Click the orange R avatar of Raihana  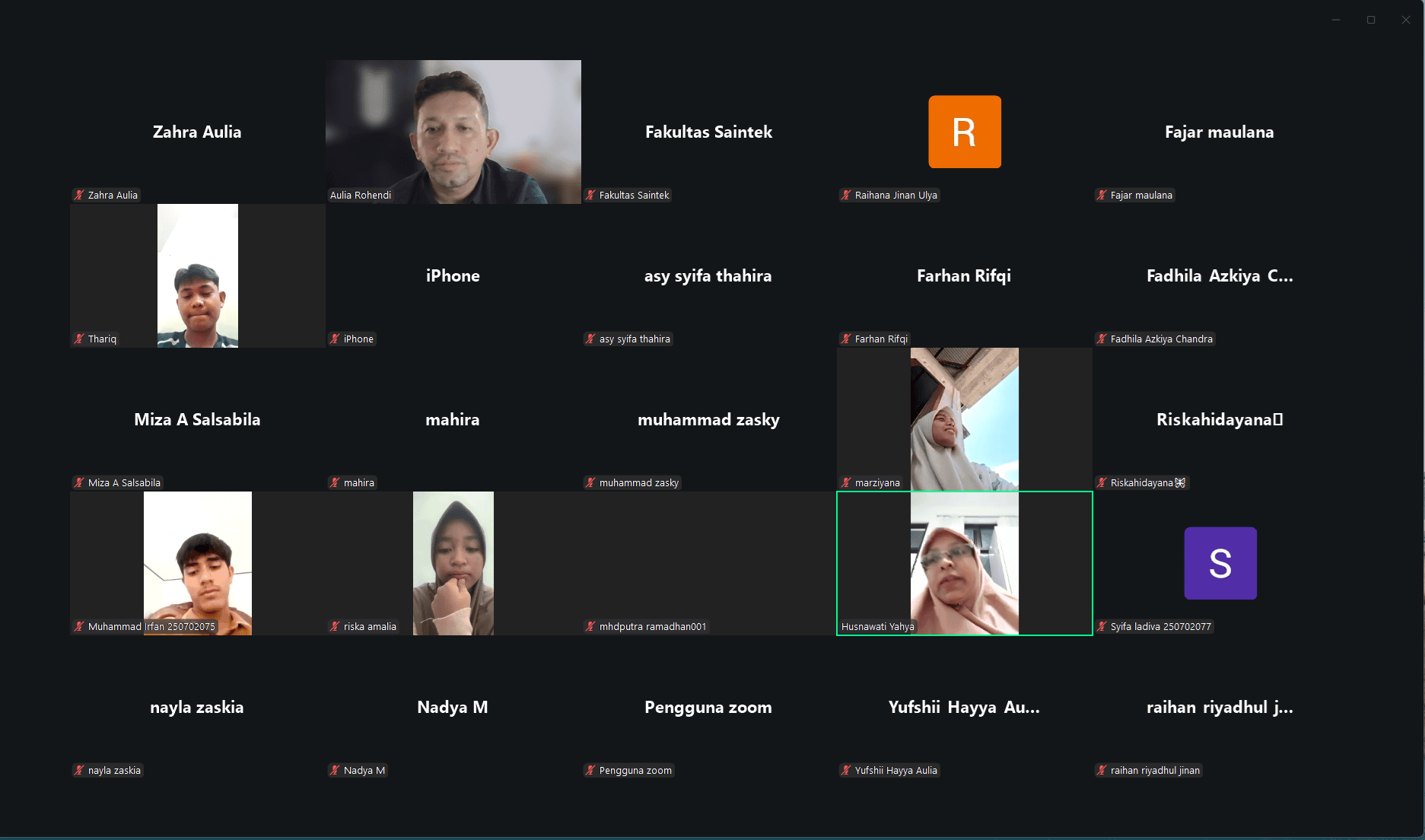click(964, 132)
